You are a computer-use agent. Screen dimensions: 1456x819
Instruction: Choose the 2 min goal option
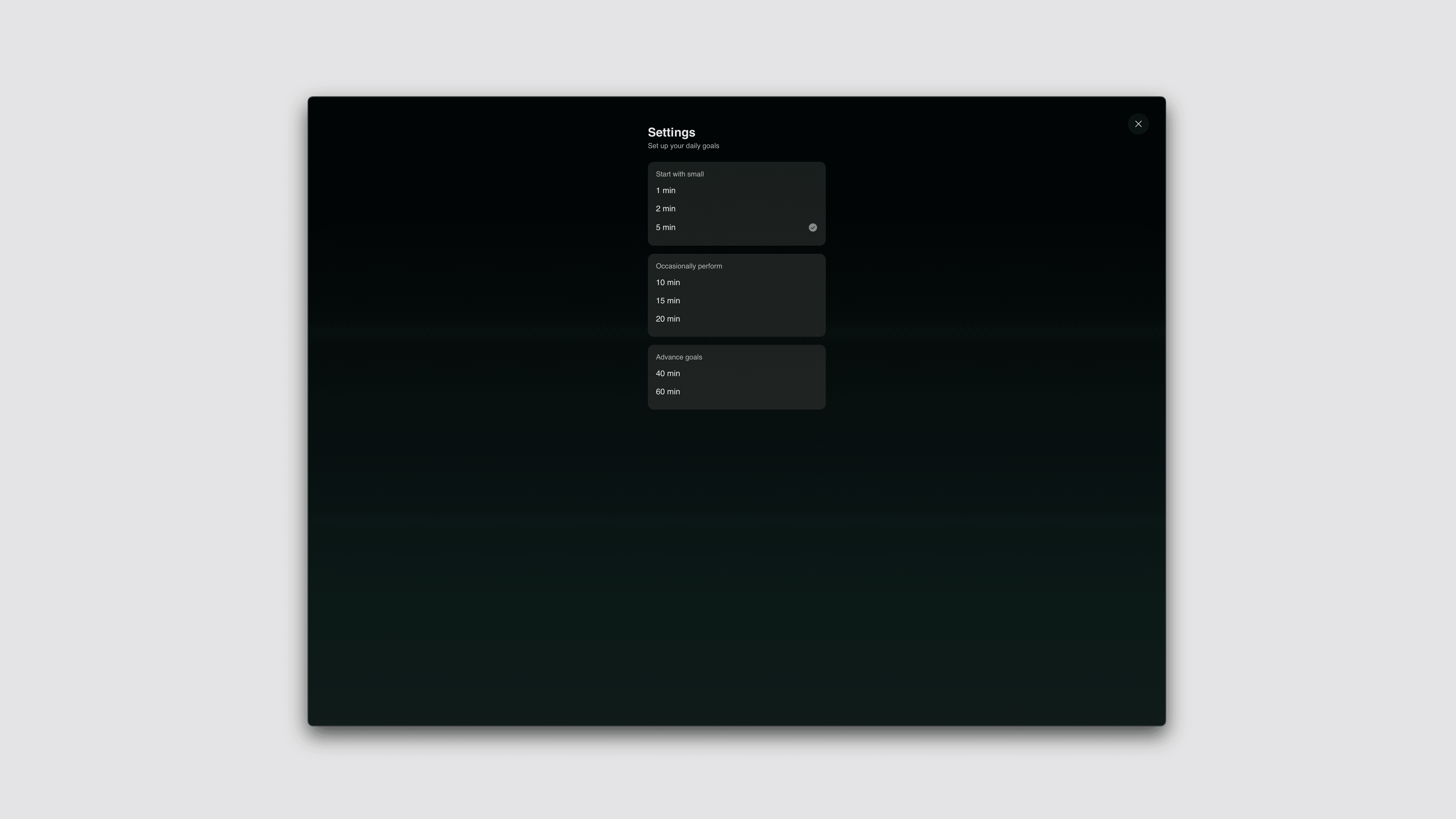click(x=665, y=209)
